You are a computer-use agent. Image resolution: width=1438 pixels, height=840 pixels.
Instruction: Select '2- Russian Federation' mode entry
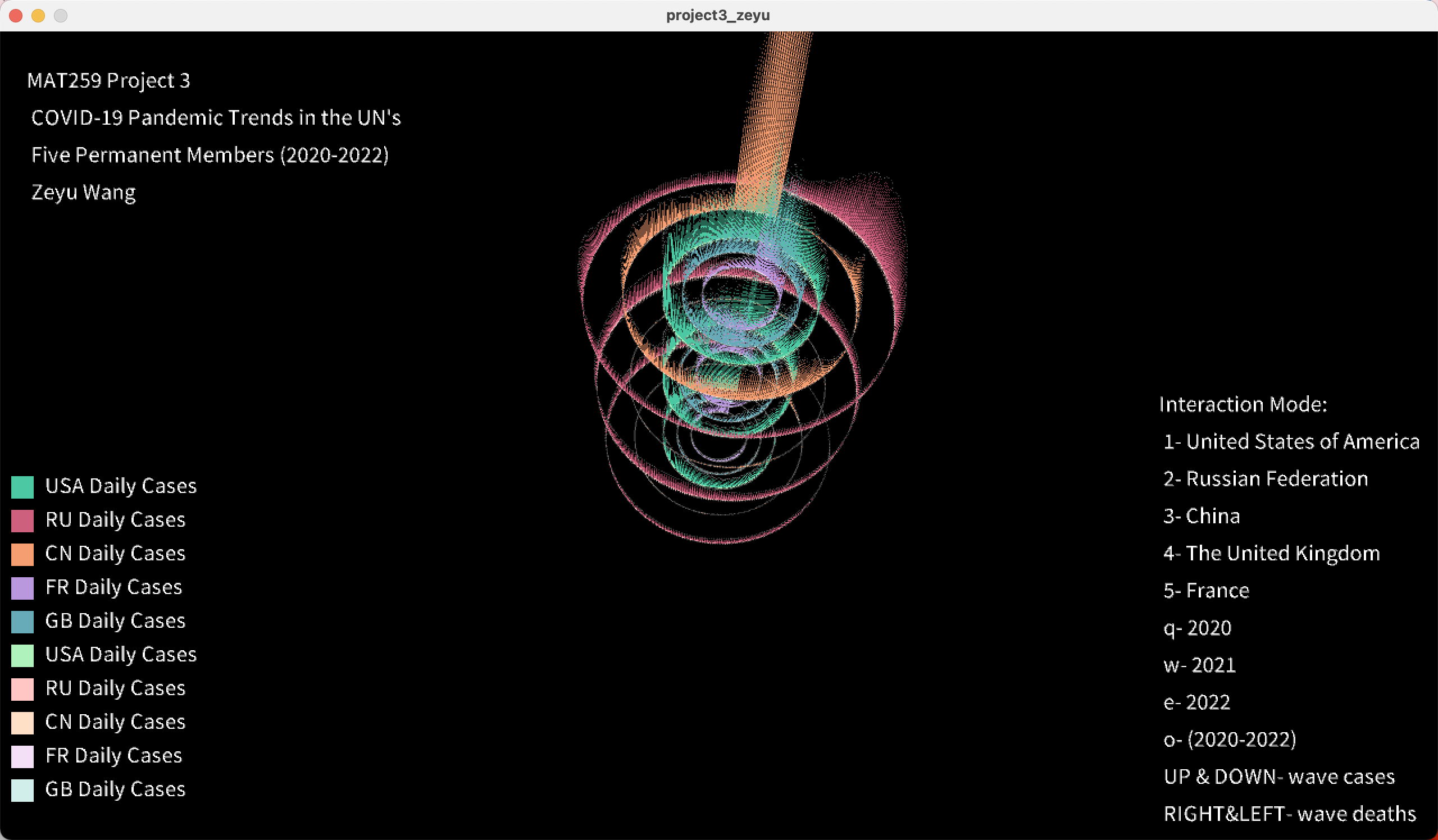click(1265, 479)
